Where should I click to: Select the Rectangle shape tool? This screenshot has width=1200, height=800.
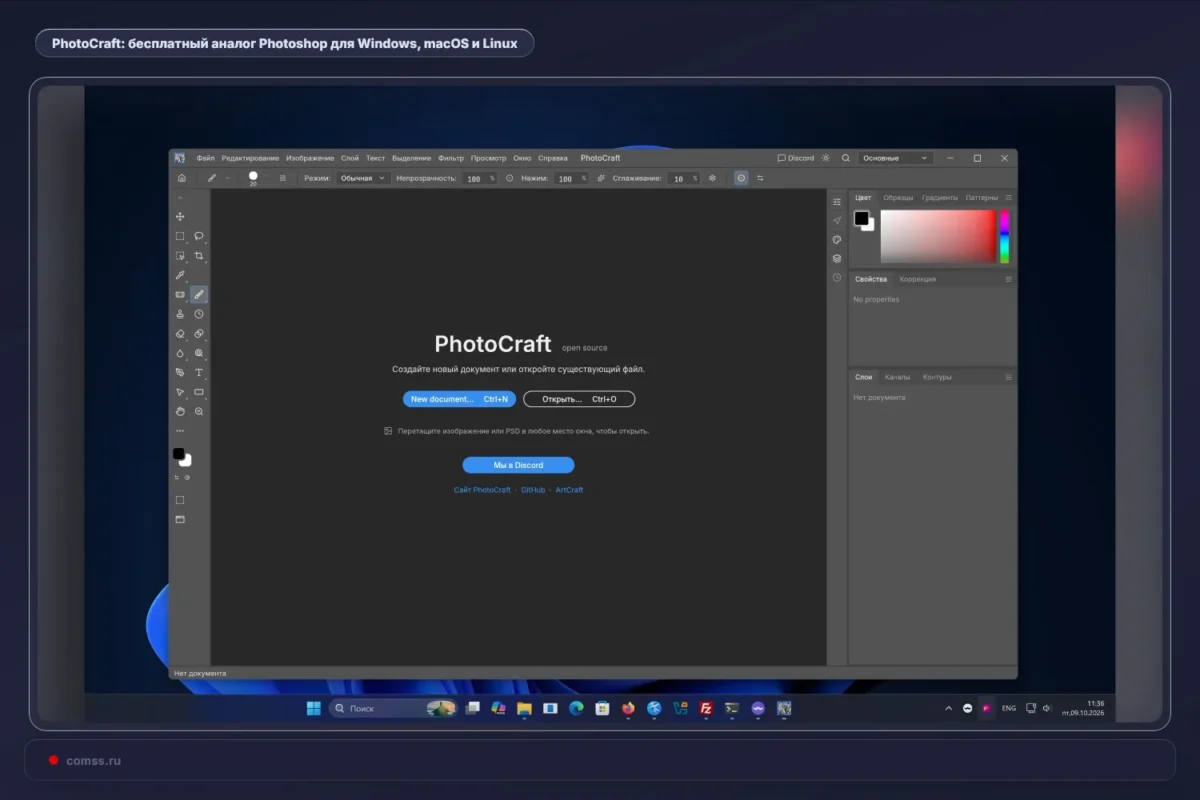coord(199,392)
